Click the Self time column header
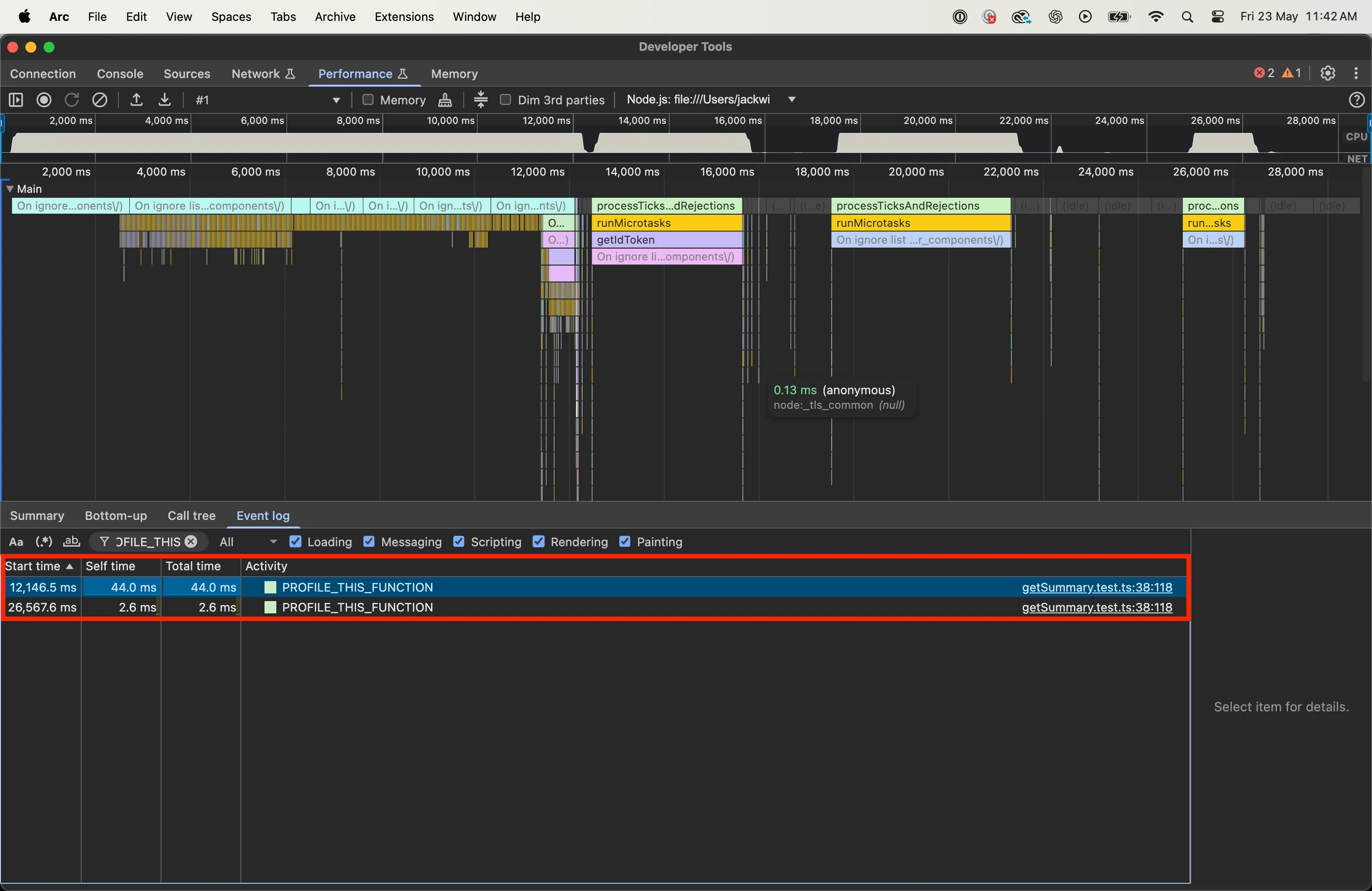This screenshot has height=891, width=1372. pyautogui.click(x=121, y=566)
